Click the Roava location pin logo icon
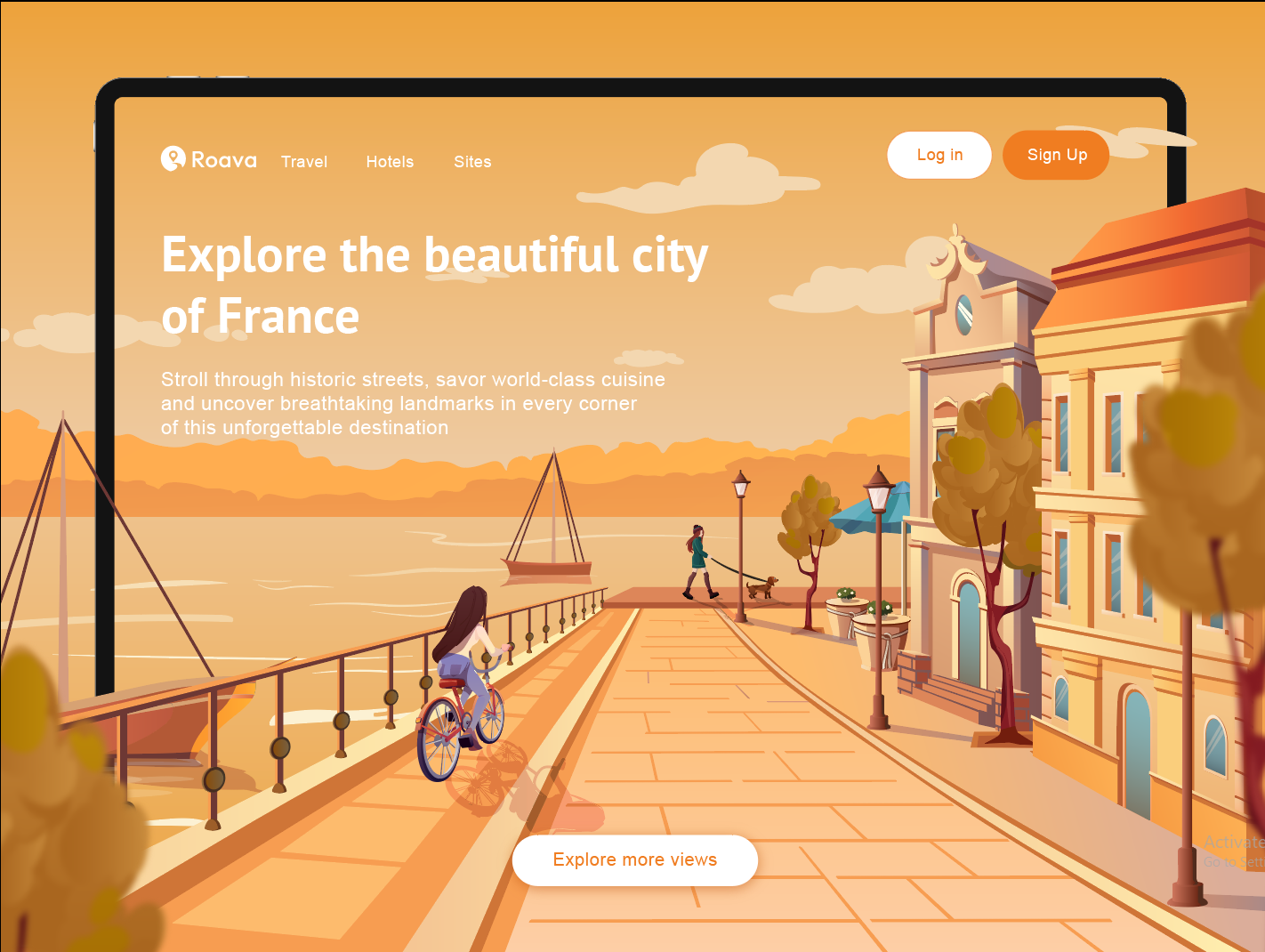Viewport: 1265px width, 952px height. coord(172,157)
